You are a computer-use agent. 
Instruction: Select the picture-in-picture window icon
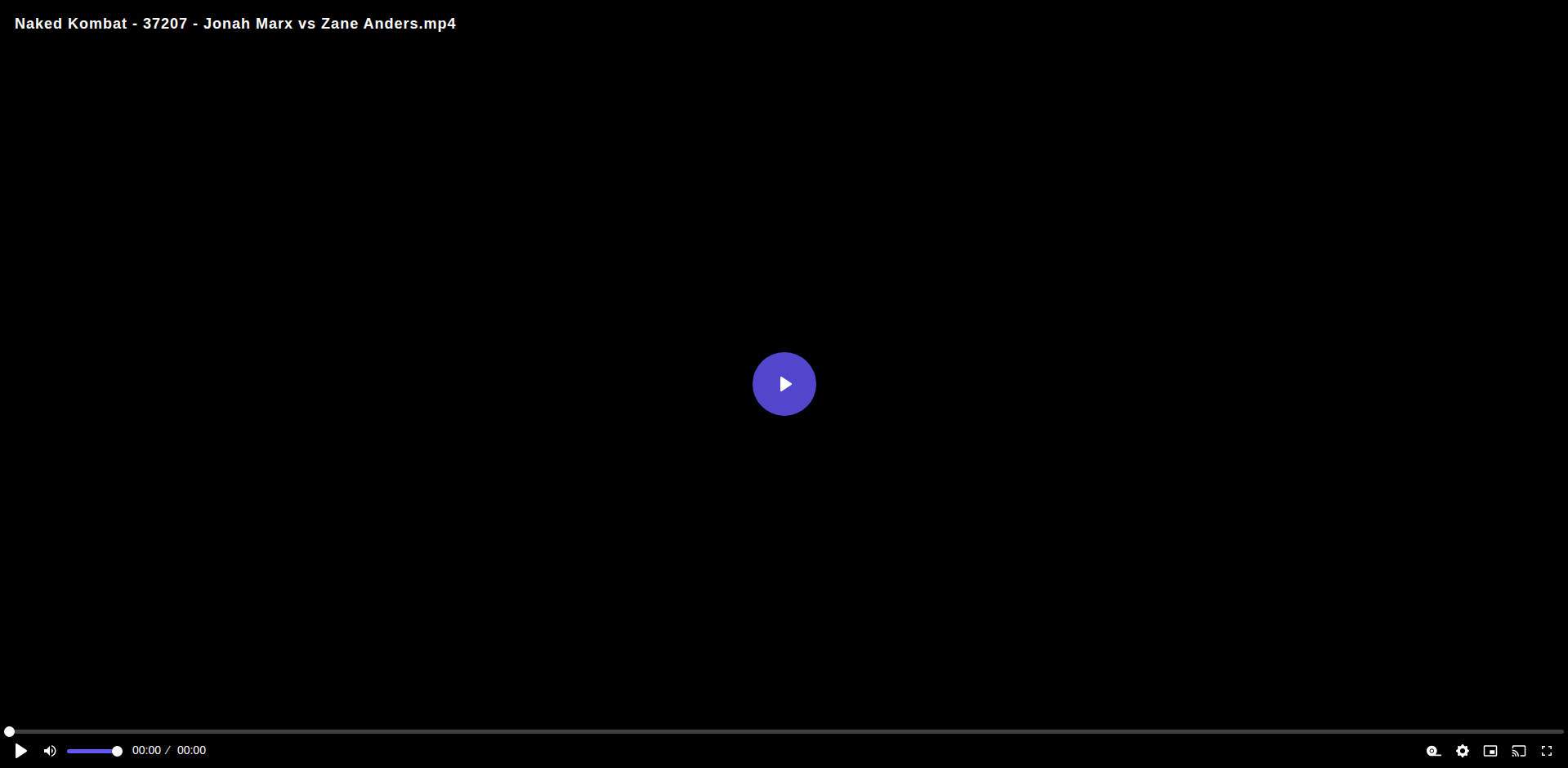point(1490,751)
